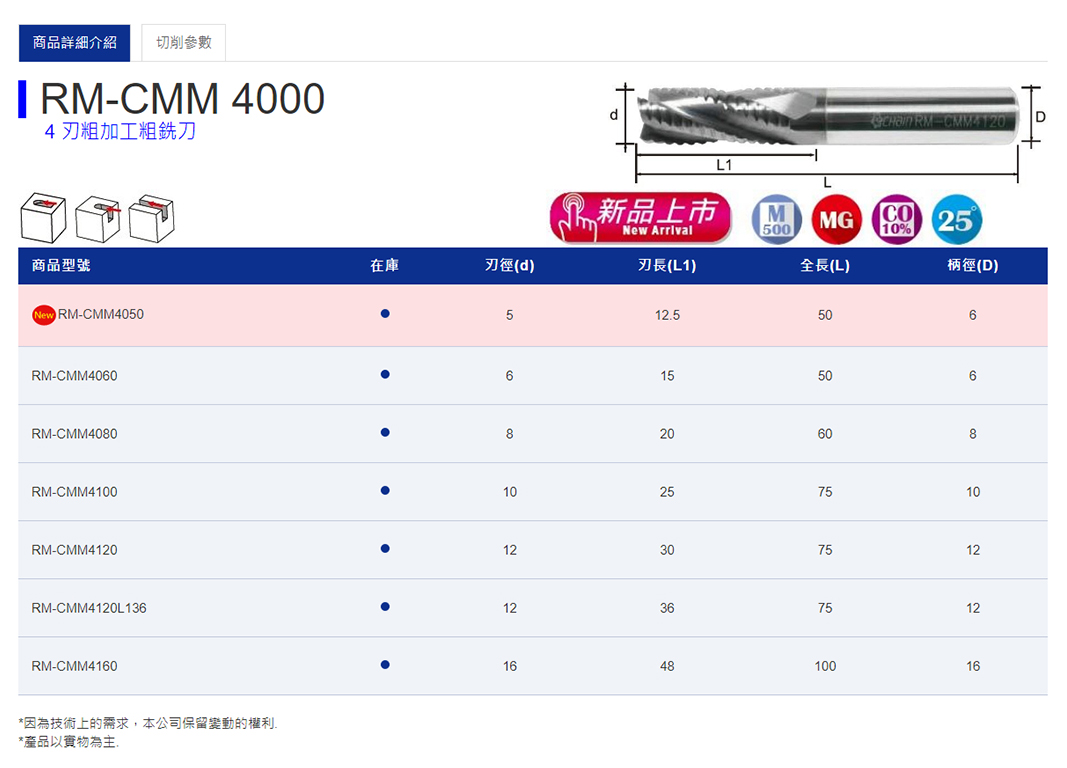
Task: Switch to the 切削參數 tab
Action: click(184, 43)
